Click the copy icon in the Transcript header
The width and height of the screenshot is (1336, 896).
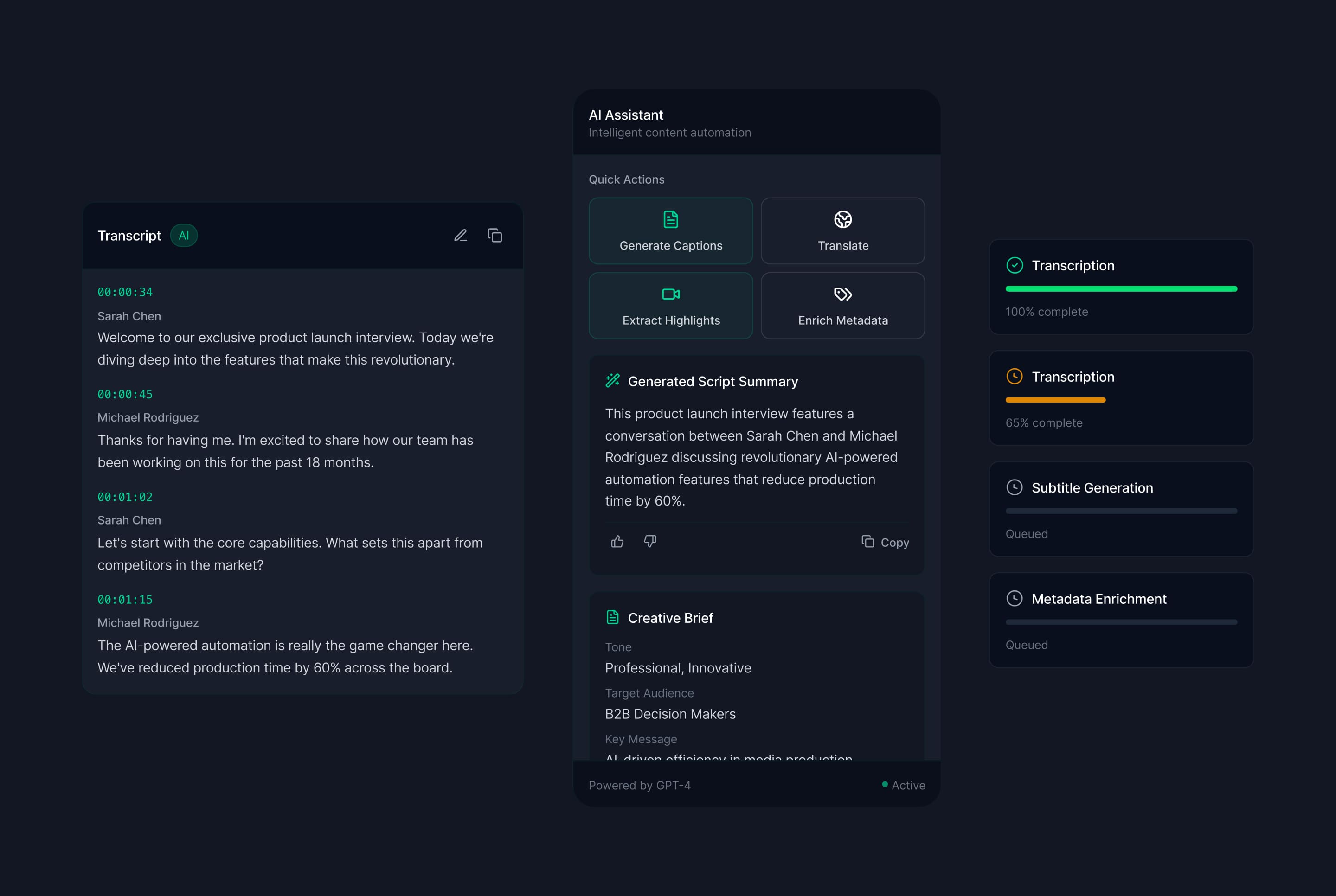pos(495,235)
